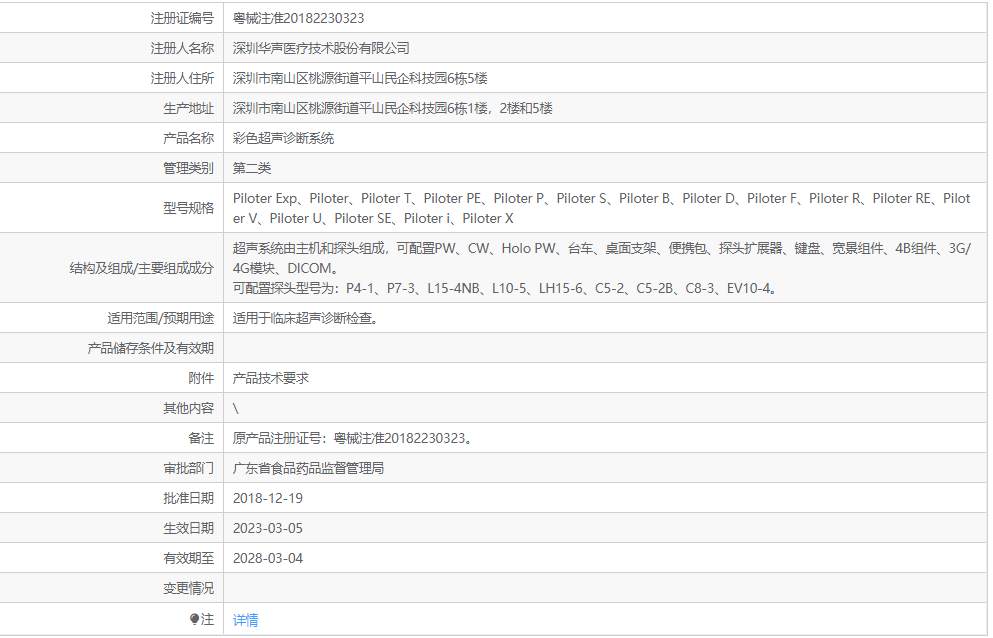Select the 批准日期 label

coord(189,498)
